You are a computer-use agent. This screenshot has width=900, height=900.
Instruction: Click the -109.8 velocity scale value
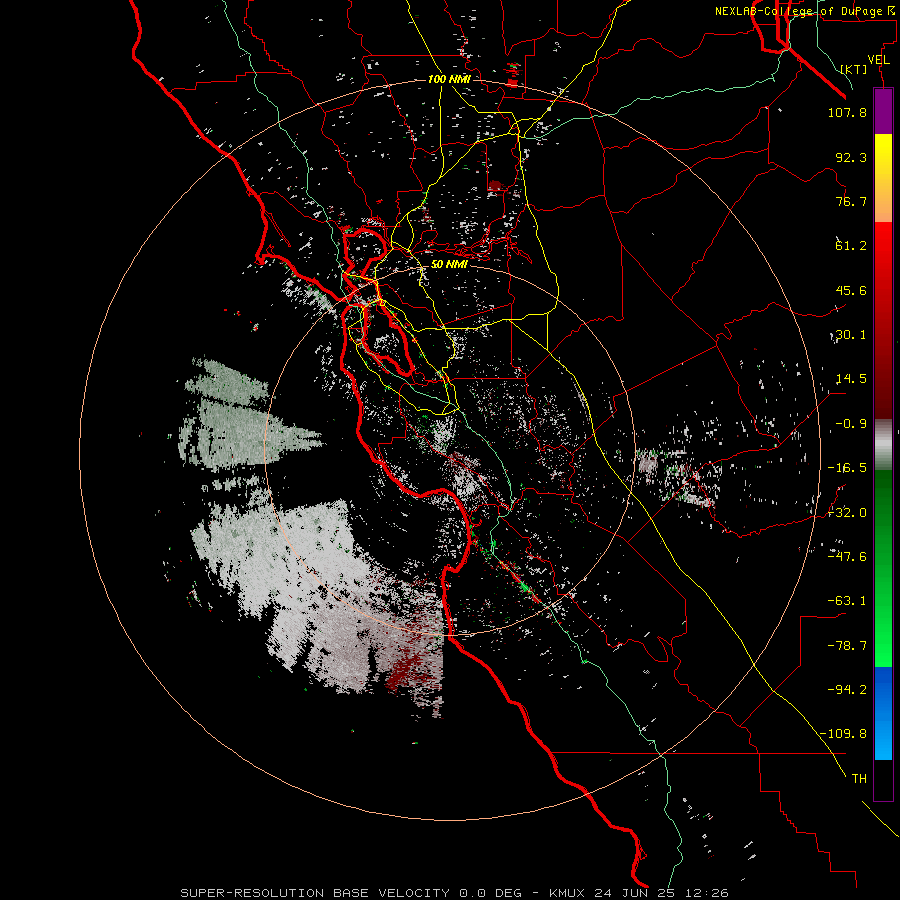pos(843,734)
